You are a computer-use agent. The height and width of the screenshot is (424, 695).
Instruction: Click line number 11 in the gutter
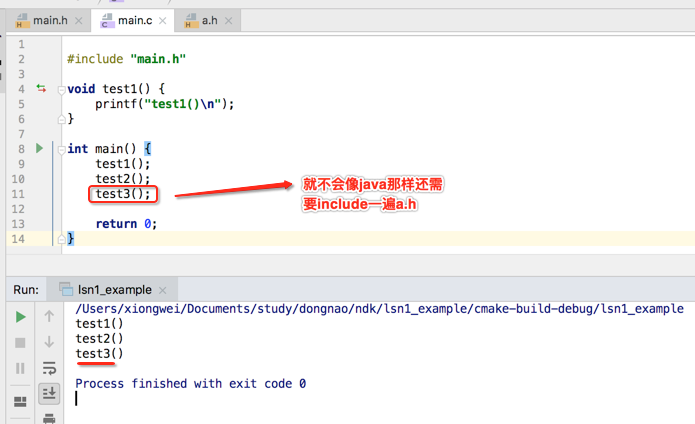tap(18, 194)
